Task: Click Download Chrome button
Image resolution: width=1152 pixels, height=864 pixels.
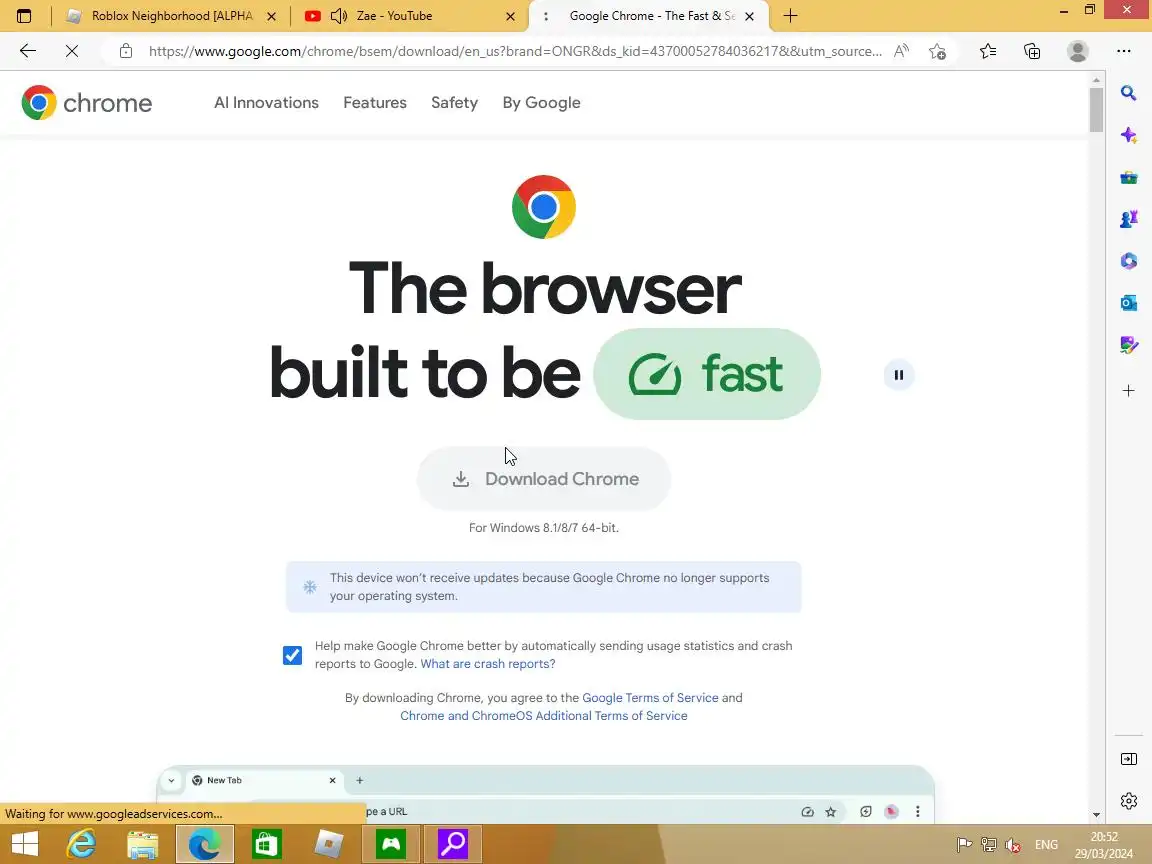Action: [x=544, y=479]
